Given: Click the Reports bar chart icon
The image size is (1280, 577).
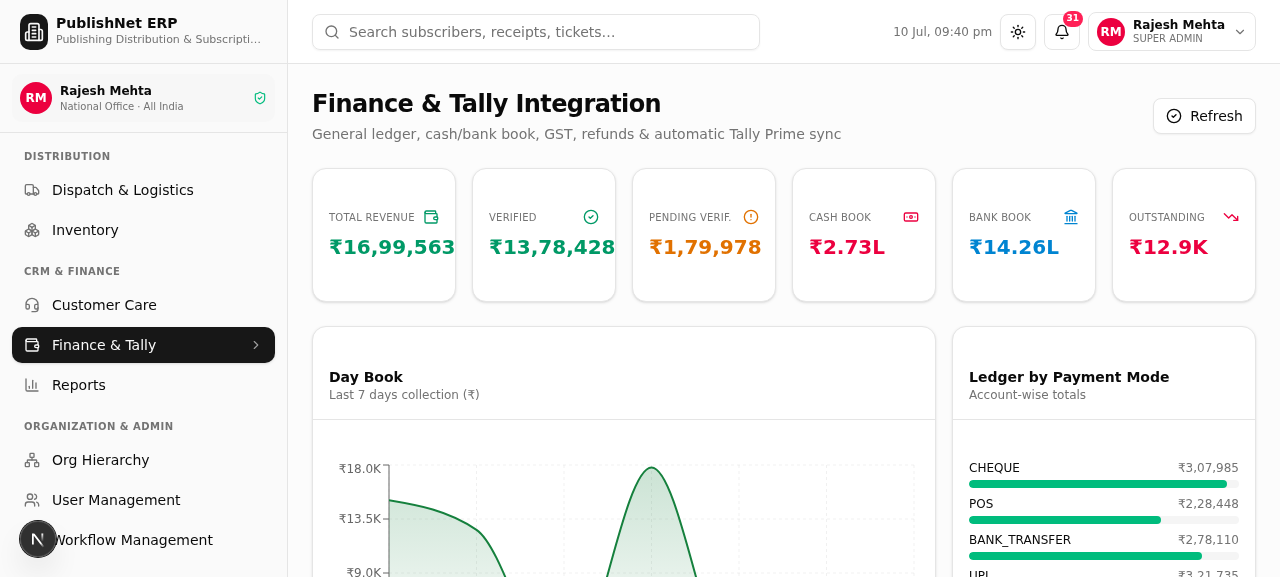Looking at the screenshot, I should point(32,385).
